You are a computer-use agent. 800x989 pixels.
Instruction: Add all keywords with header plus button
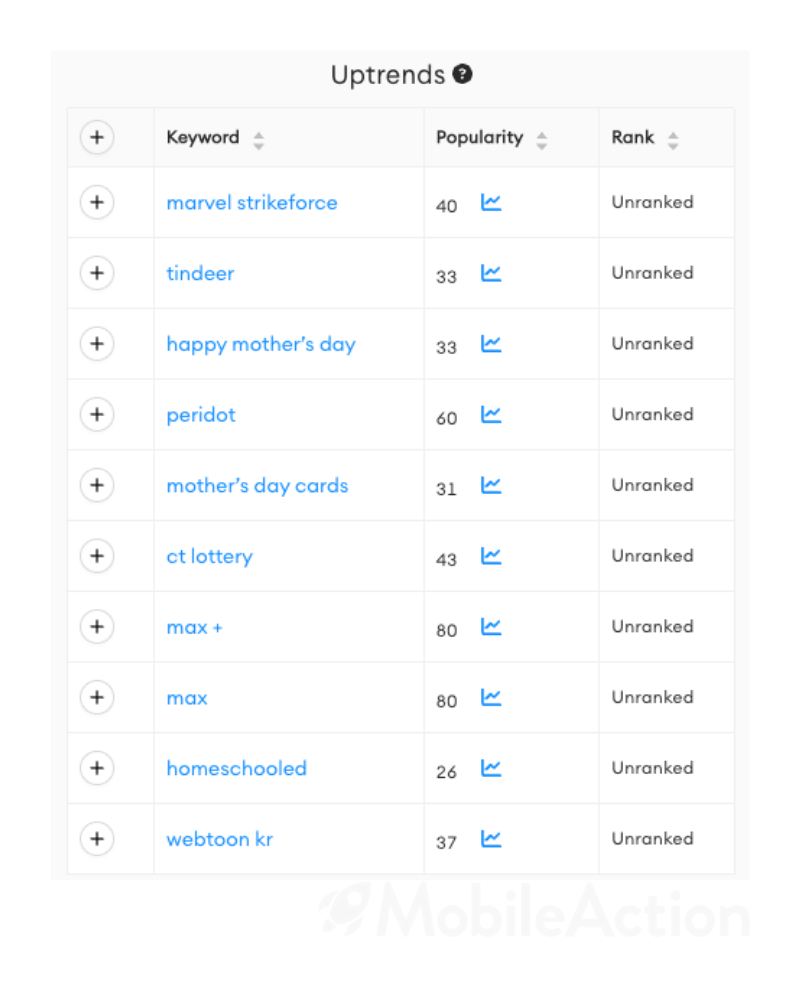(x=97, y=138)
